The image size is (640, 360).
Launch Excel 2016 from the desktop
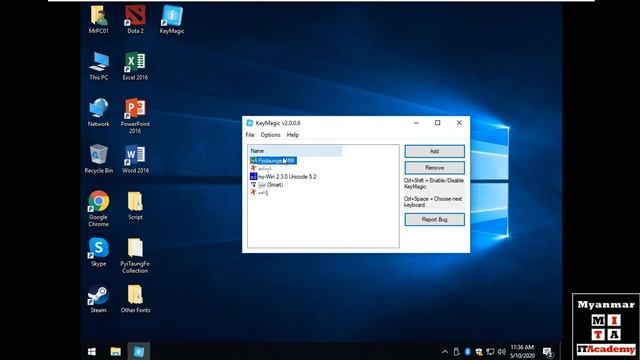pyautogui.click(x=135, y=66)
